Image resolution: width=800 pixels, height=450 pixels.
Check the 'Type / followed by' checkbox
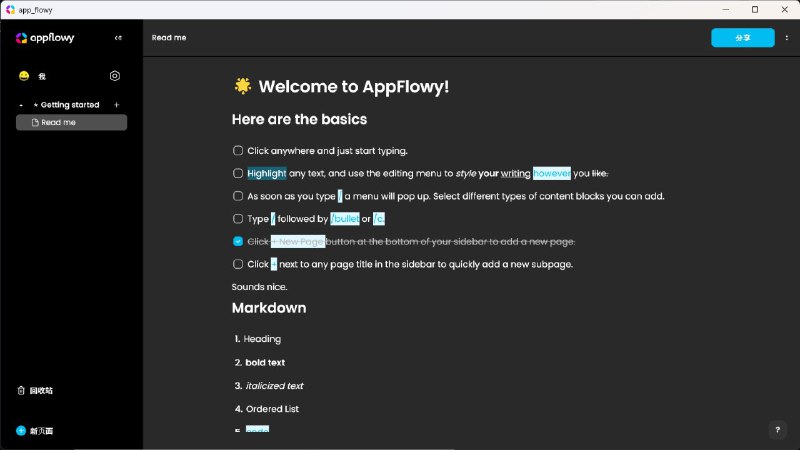pos(238,219)
